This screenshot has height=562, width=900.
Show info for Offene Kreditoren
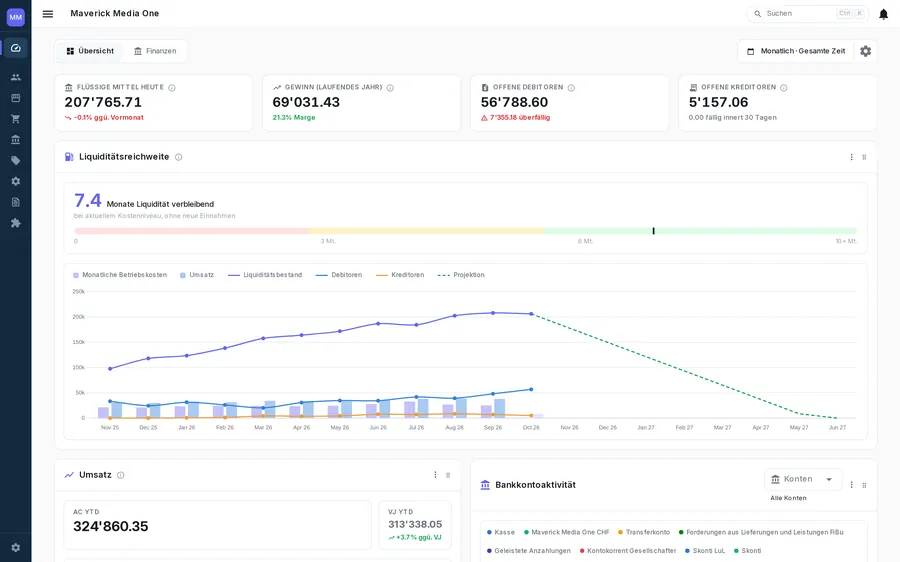[x=783, y=88]
